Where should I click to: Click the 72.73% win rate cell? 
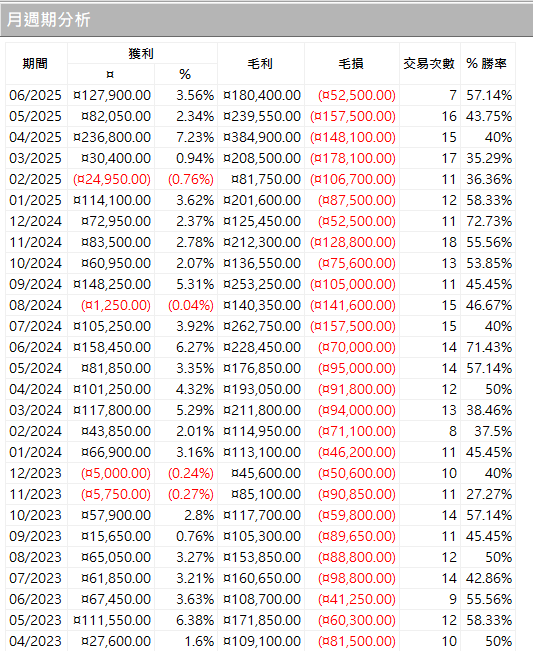tap(488, 221)
